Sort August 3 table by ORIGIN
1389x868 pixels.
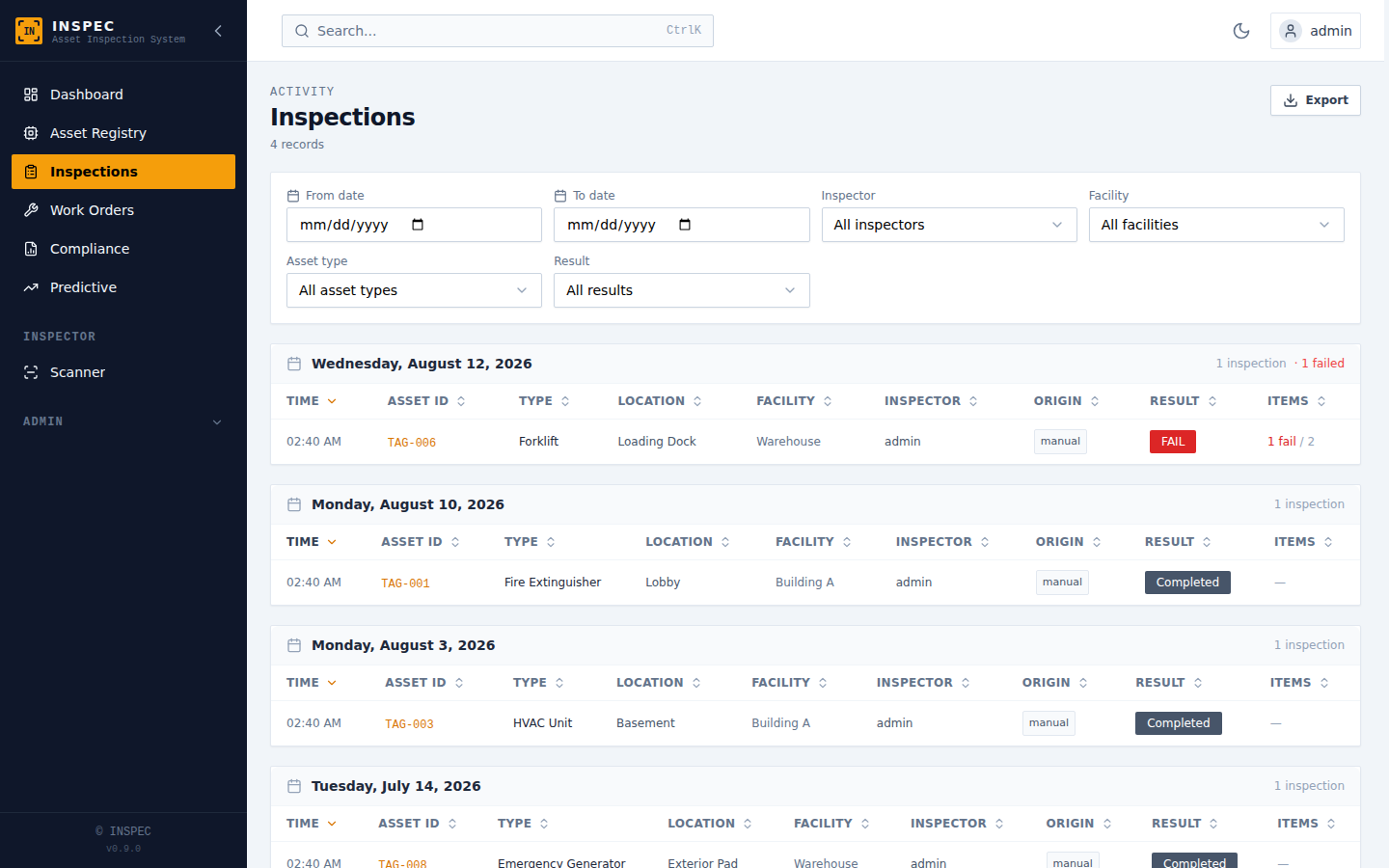(1055, 683)
